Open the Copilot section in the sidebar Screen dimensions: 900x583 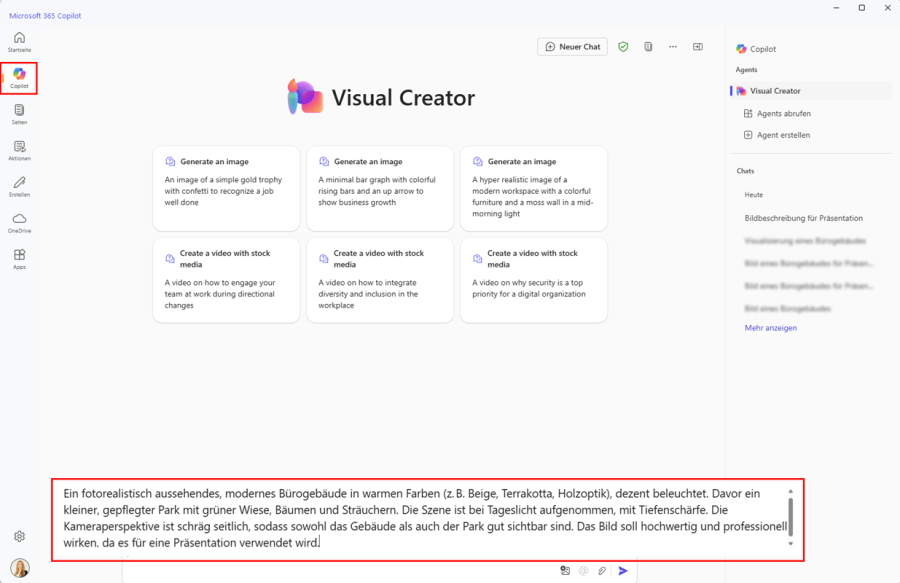[x=19, y=76]
